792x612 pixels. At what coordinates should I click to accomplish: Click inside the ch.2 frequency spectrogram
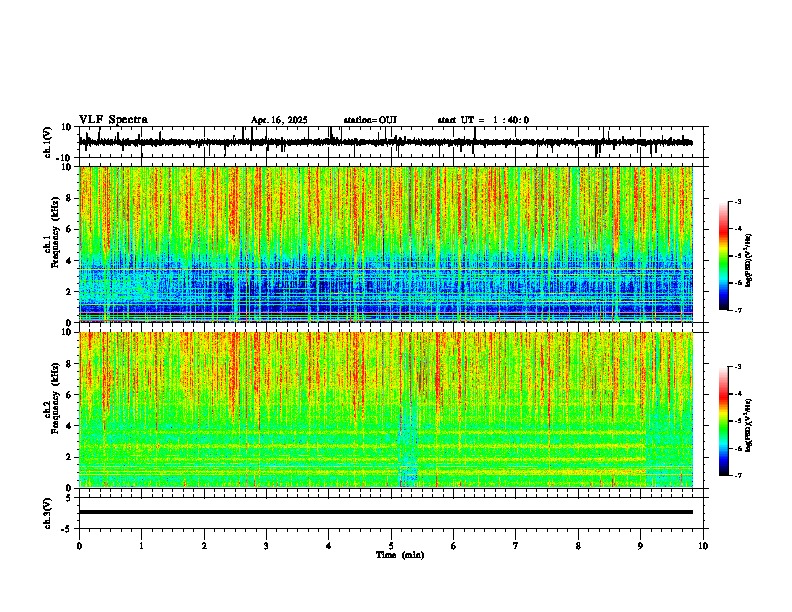(386, 410)
